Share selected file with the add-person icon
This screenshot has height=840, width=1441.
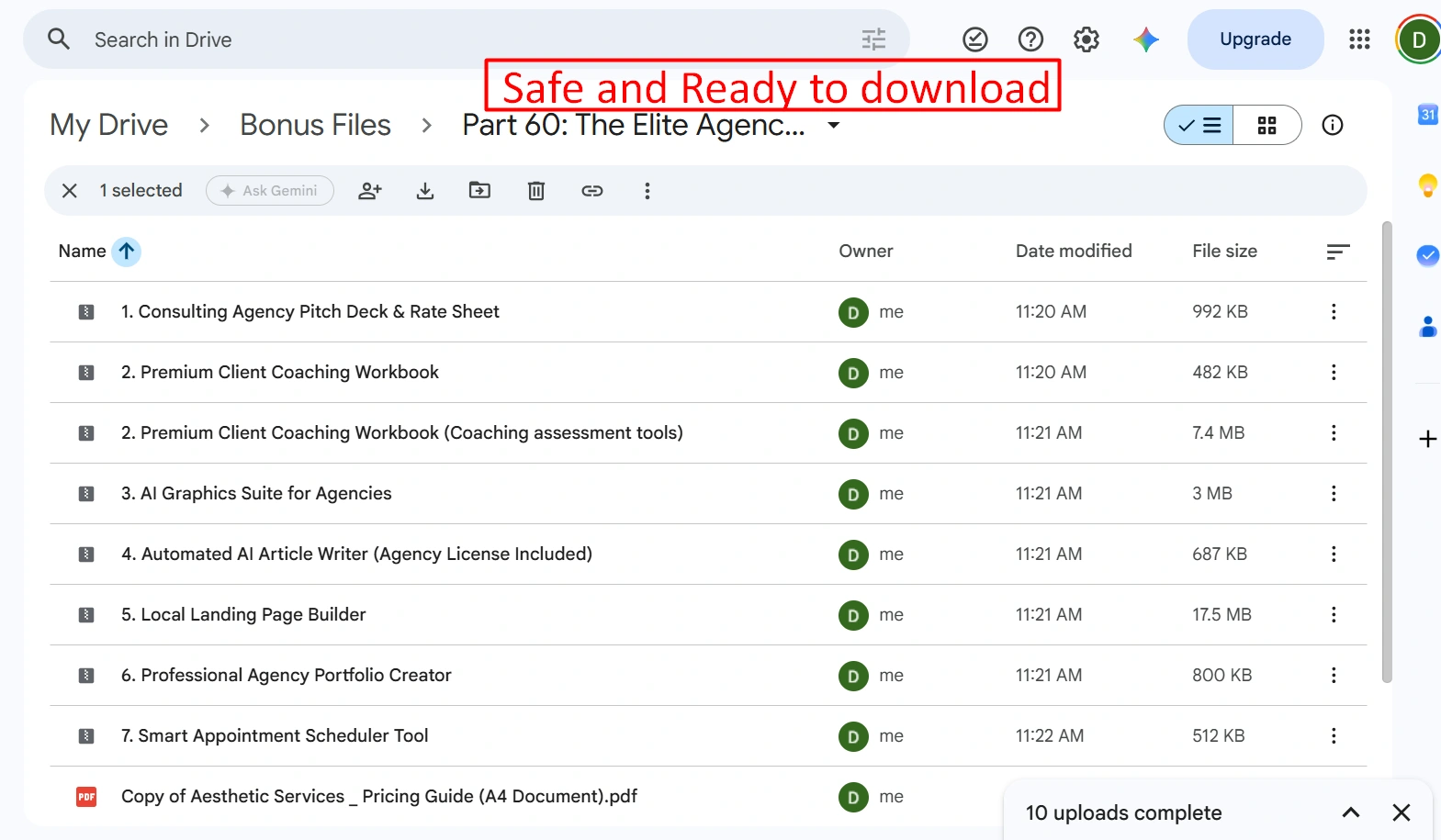point(370,191)
